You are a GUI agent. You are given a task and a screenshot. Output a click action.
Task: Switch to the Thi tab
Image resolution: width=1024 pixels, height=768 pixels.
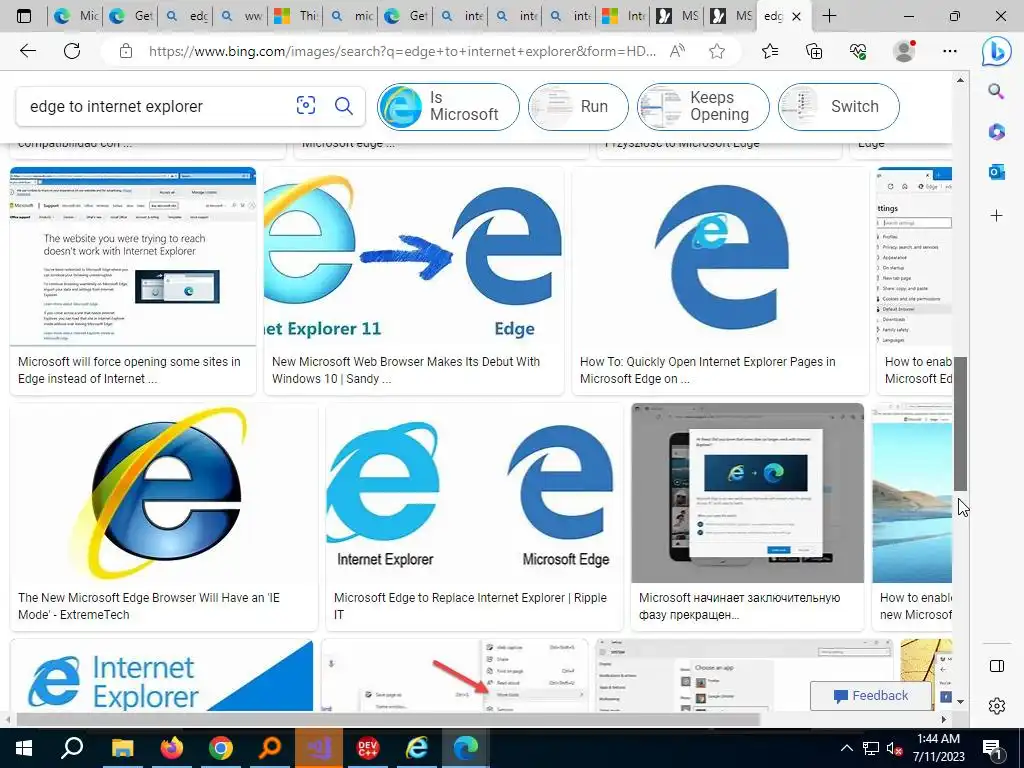coord(295,16)
